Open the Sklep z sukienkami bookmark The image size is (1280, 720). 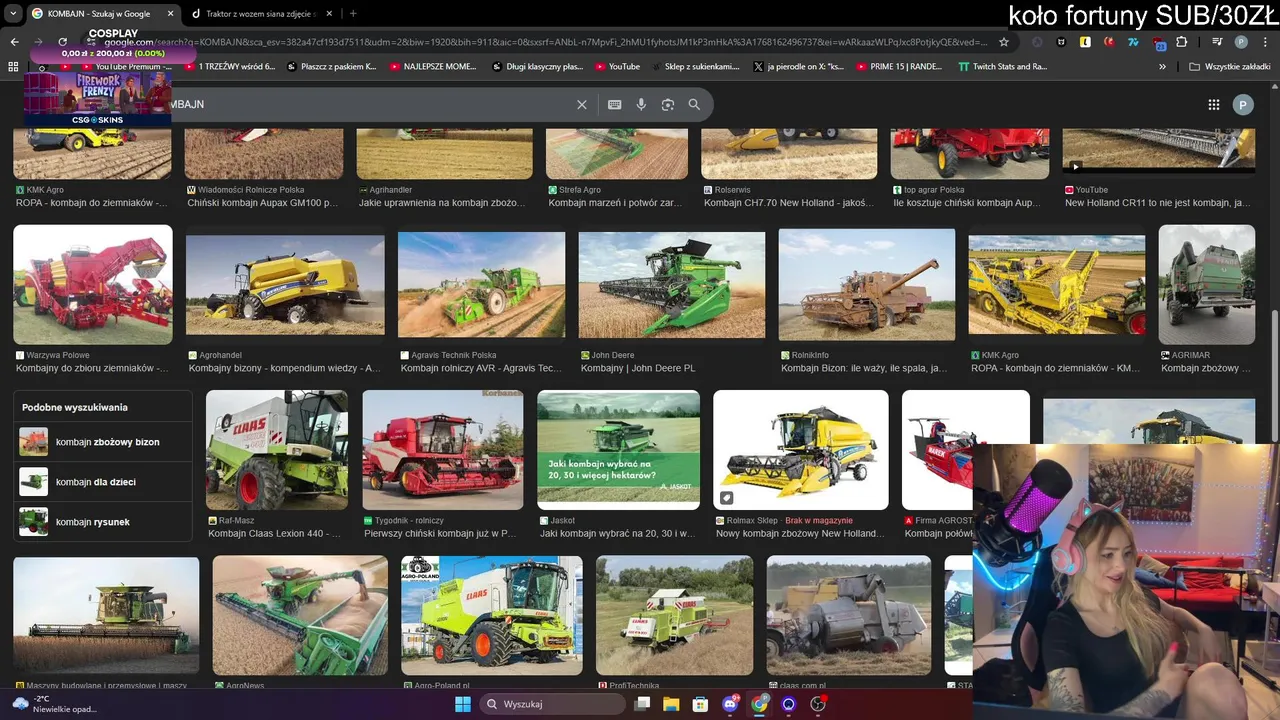coord(694,67)
